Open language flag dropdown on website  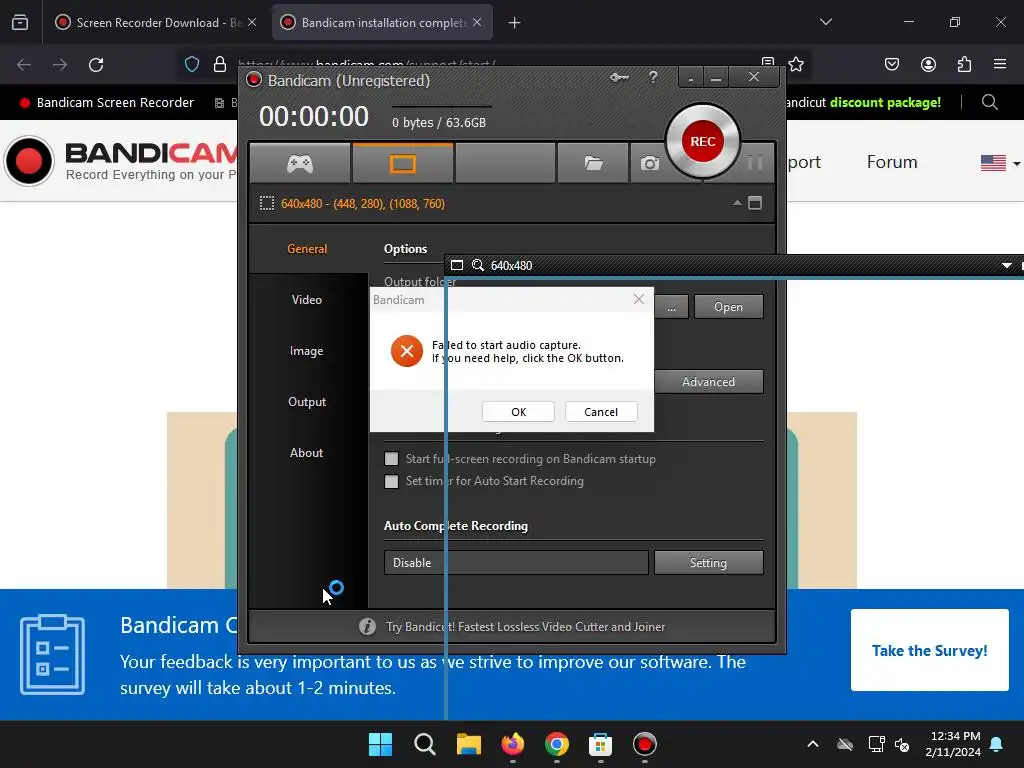pos(1000,162)
